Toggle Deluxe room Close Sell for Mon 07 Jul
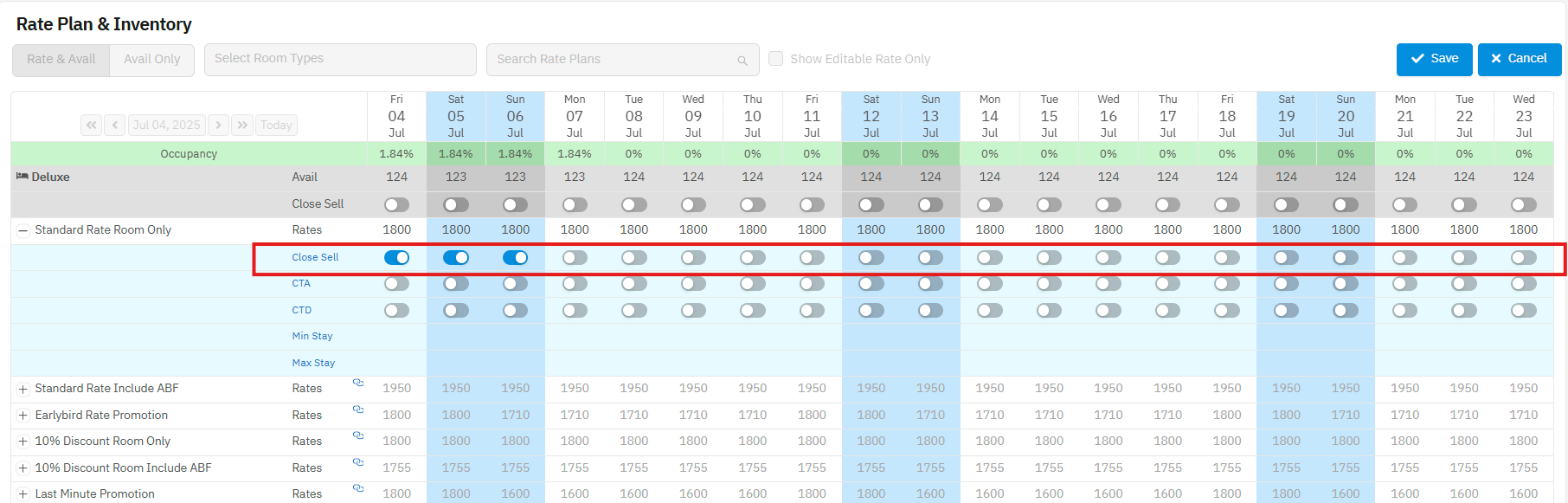 pos(575,205)
